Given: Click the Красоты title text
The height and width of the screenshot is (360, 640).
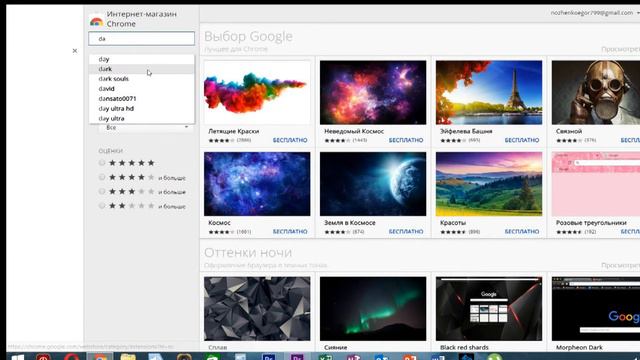Looking at the screenshot, I should tap(453, 222).
